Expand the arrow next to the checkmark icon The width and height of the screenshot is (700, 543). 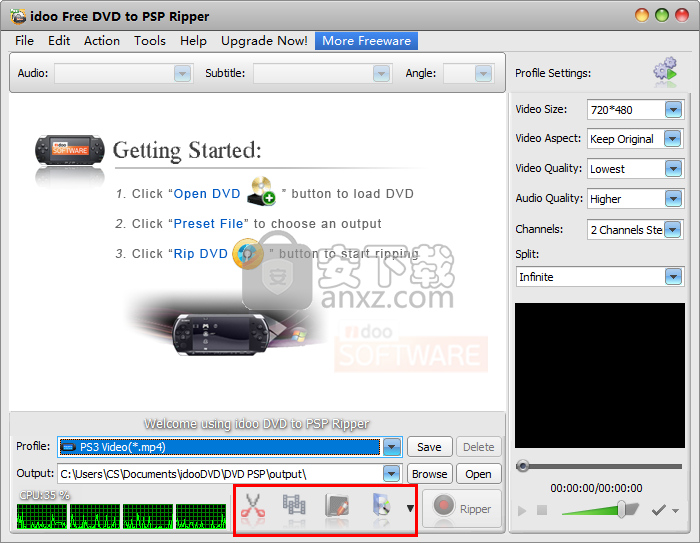coord(675,511)
